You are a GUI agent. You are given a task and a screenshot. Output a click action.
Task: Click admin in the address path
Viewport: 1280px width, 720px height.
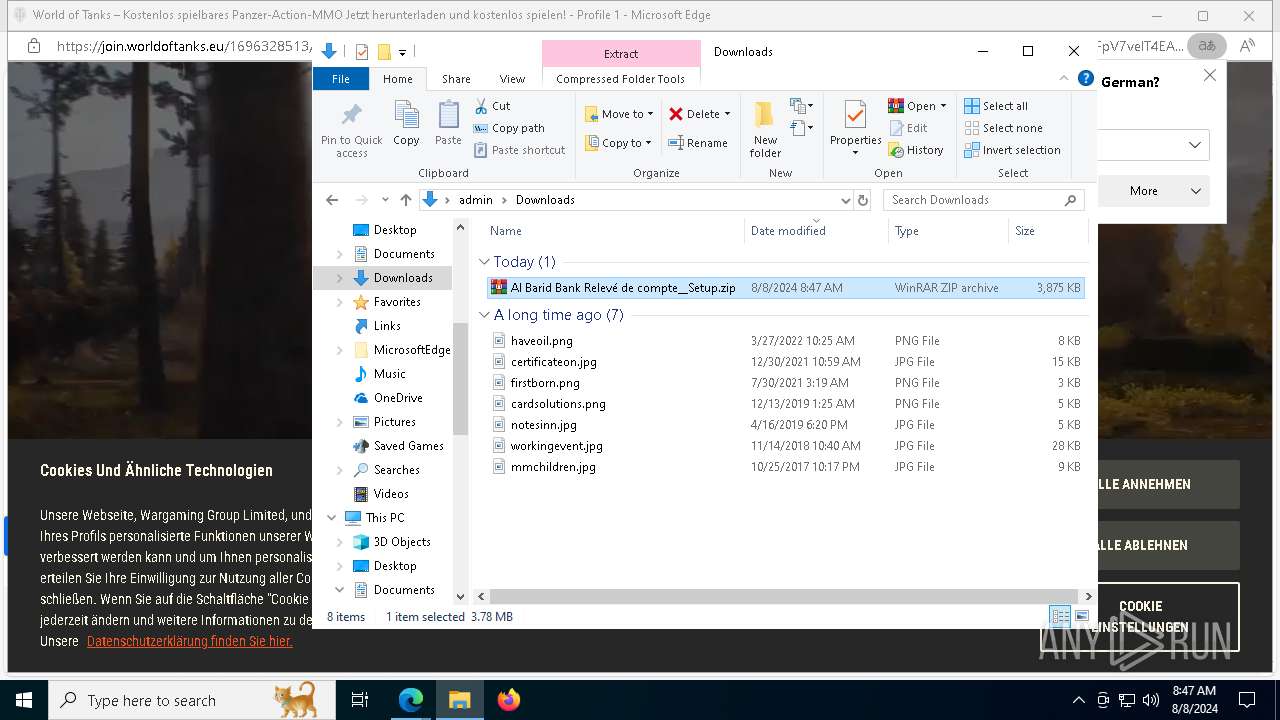click(x=476, y=200)
